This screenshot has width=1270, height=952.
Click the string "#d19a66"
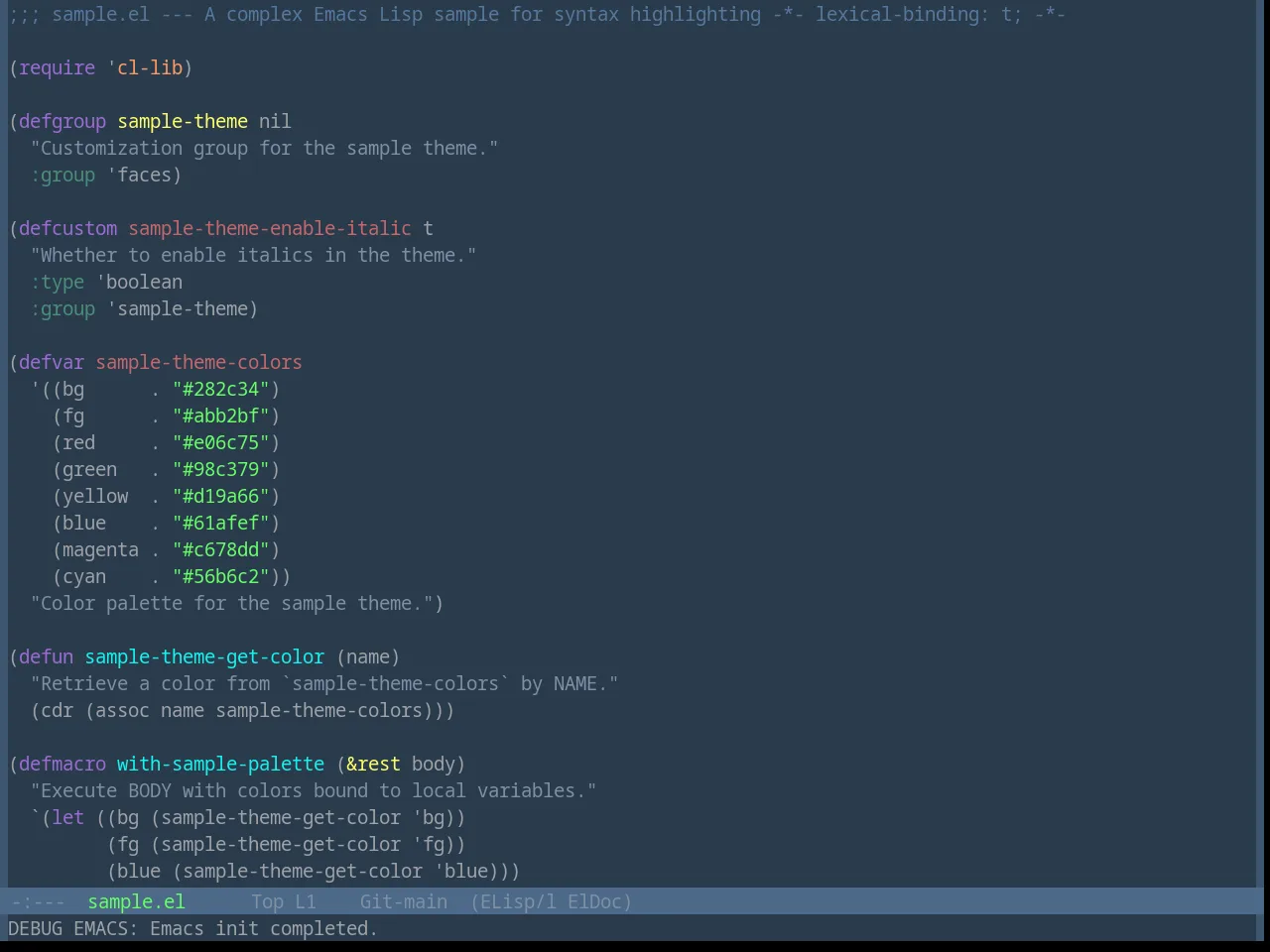click(x=220, y=496)
